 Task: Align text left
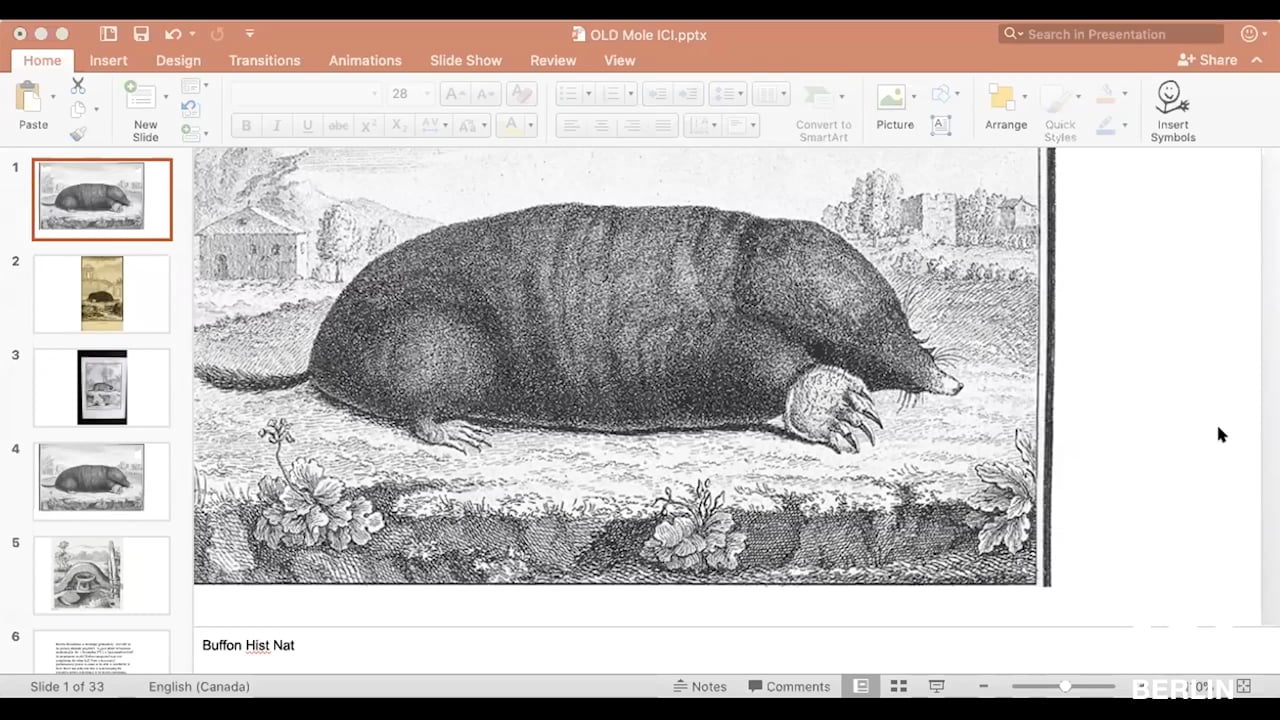(571, 125)
